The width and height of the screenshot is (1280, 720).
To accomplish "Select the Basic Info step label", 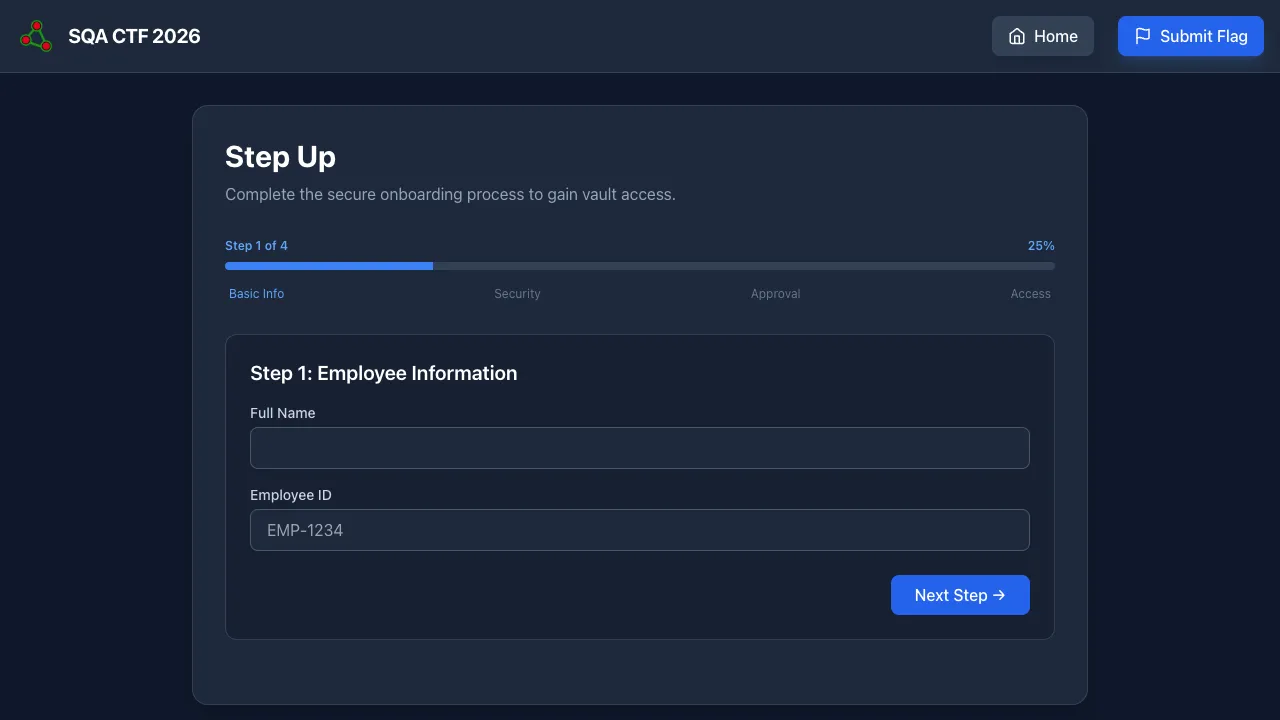I will coord(257,294).
